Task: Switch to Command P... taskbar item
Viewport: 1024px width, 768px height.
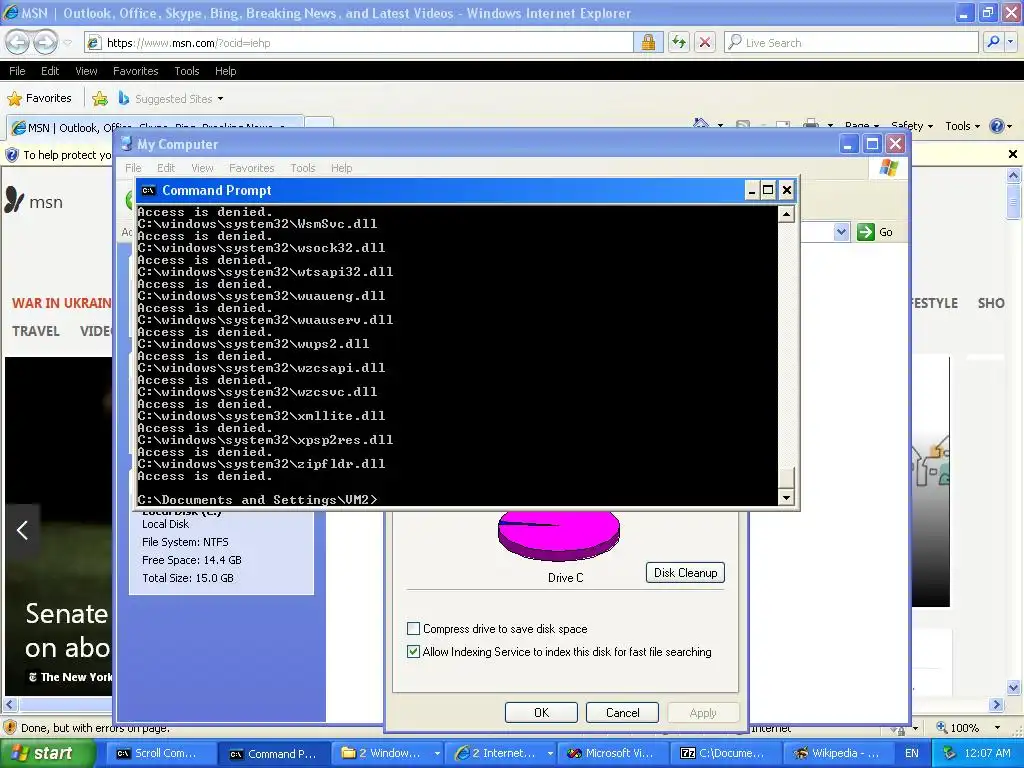Action: 273,754
